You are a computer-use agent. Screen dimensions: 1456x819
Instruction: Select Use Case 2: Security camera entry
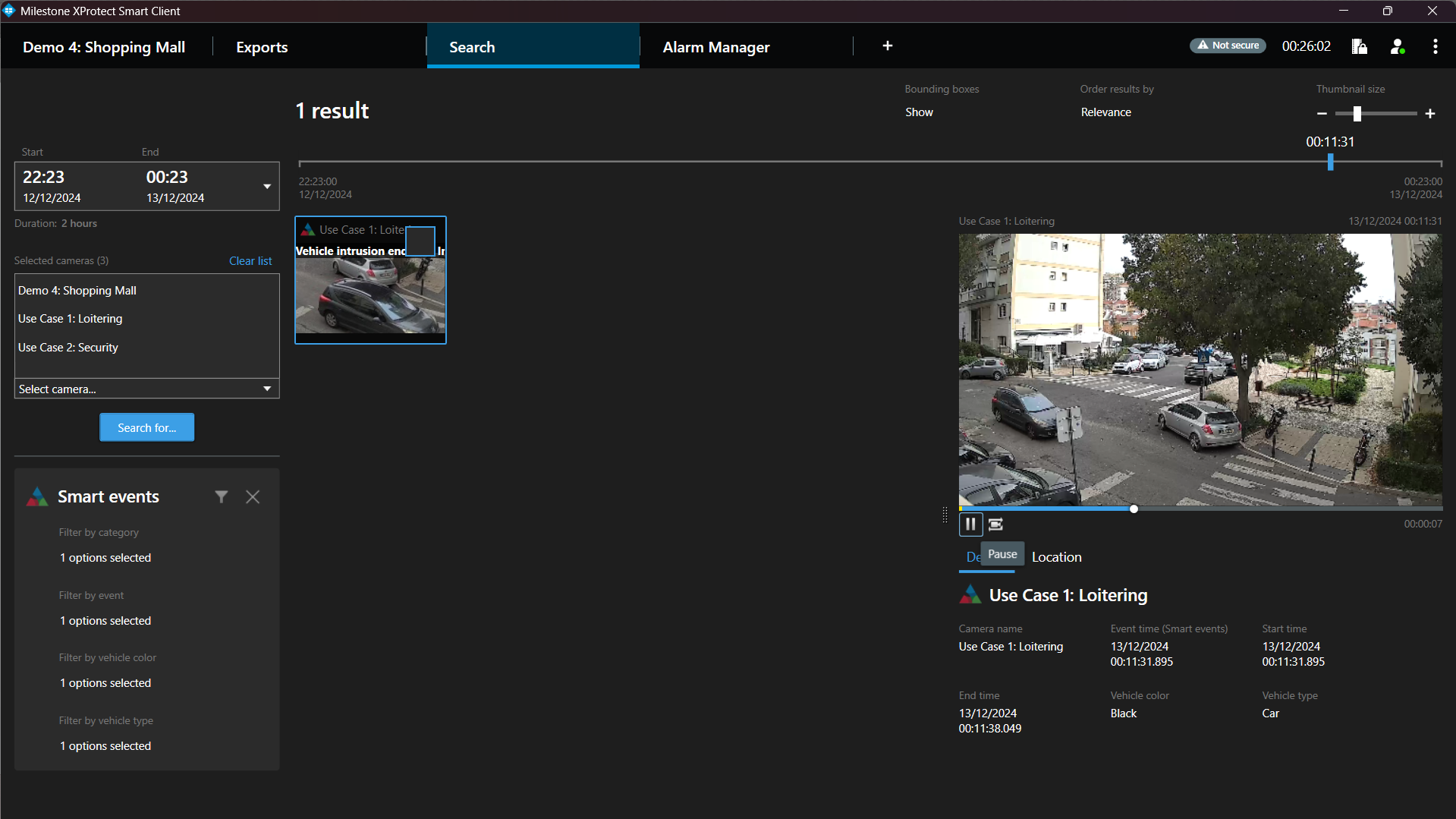[x=68, y=348]
